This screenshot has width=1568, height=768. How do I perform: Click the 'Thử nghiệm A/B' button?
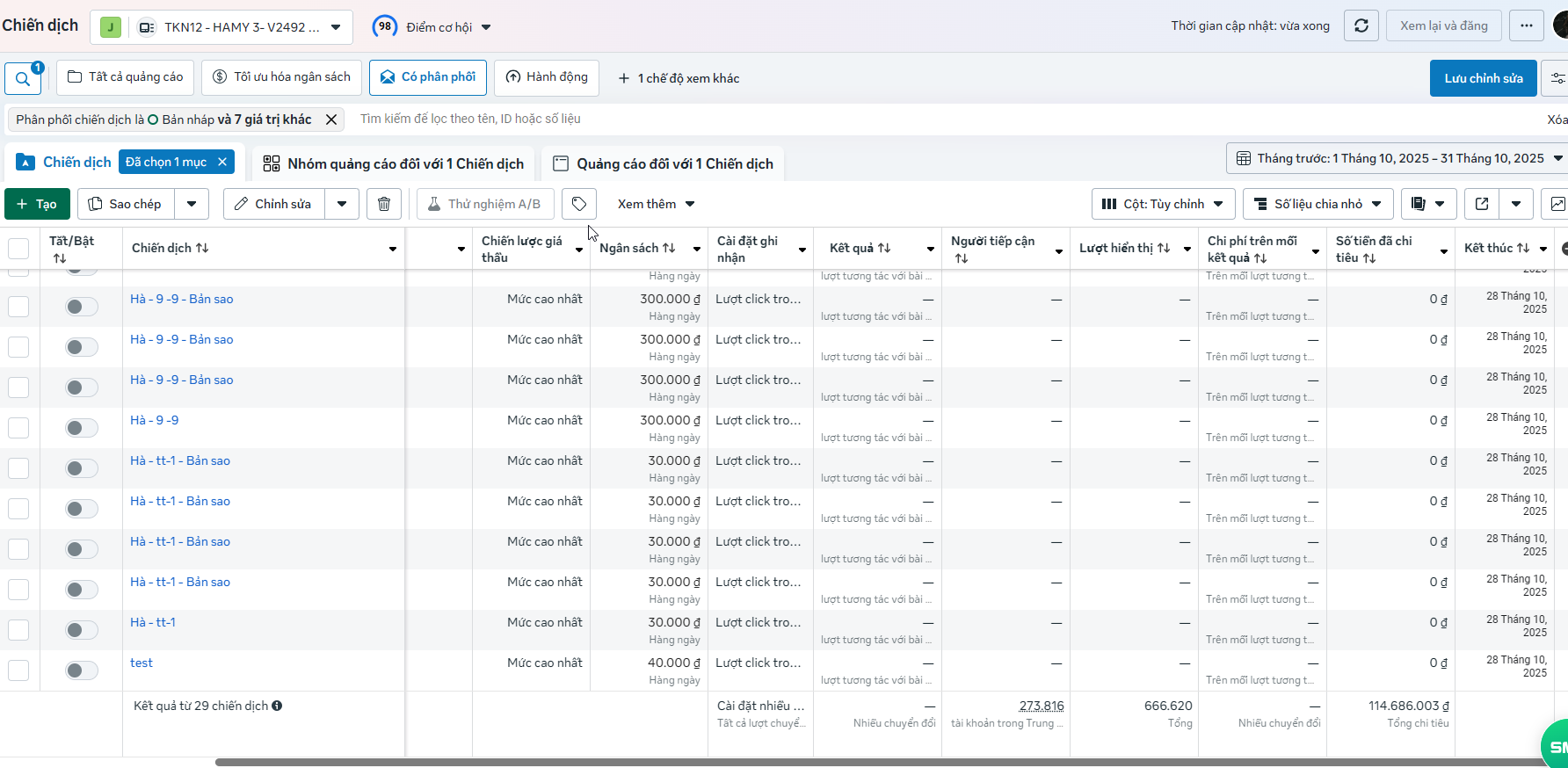point(485,204)
